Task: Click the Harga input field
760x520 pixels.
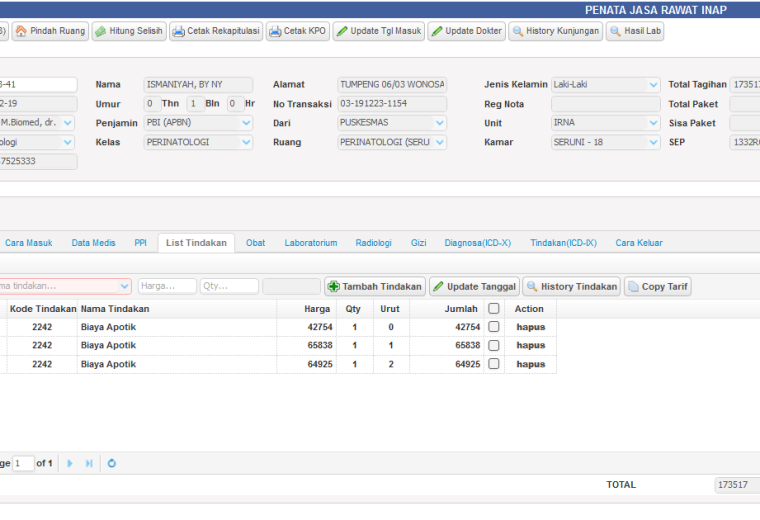Action: (x=167, y=286)
